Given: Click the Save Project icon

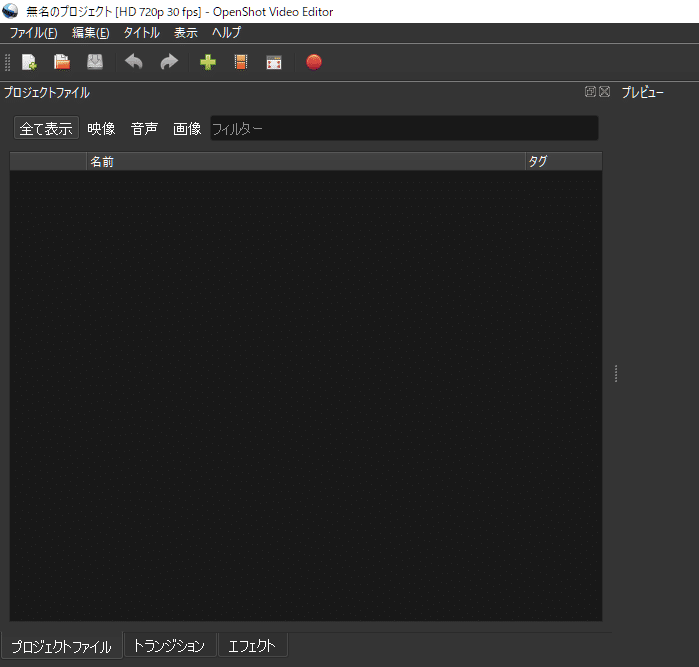Looking at the screenshot, I should click(x=95, y=62).
